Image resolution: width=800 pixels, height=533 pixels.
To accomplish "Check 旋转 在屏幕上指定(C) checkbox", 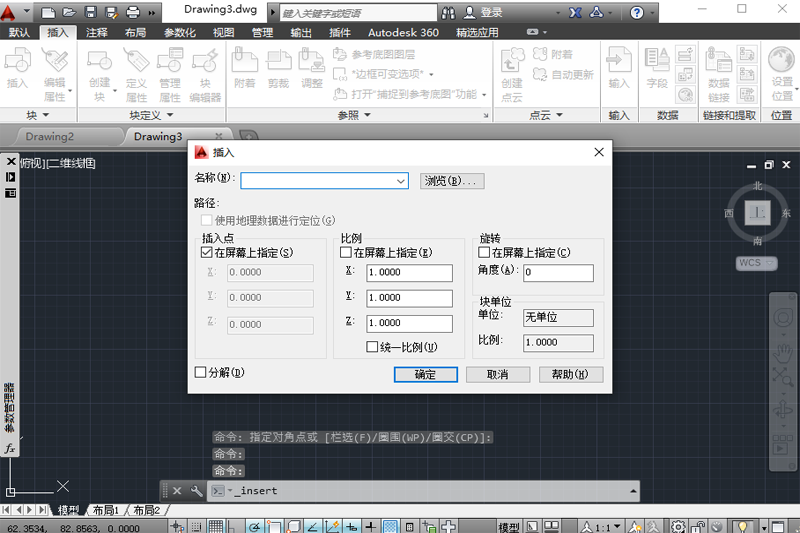I will coord(484,252).
